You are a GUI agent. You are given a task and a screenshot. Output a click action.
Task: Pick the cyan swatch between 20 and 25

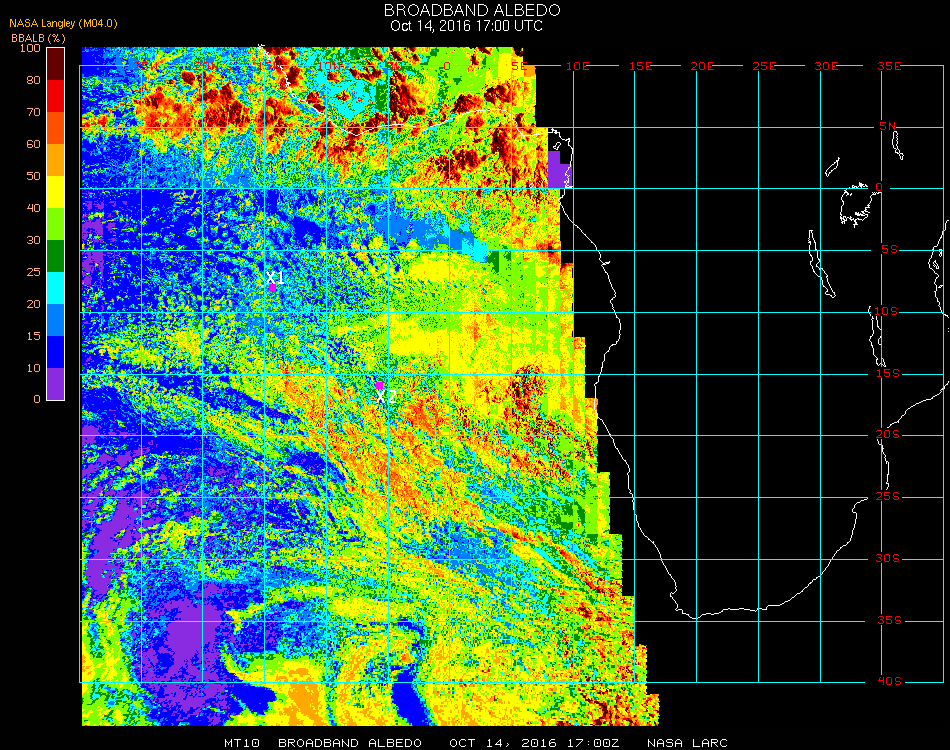56,288
